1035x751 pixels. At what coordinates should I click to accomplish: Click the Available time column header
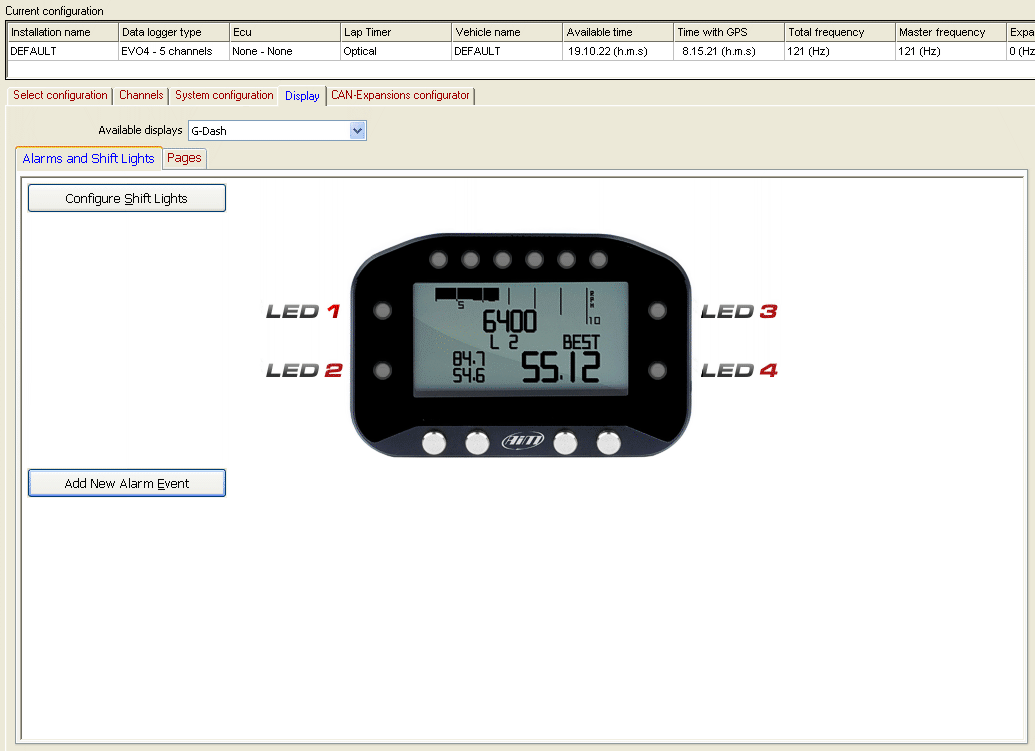coord(618,32)
